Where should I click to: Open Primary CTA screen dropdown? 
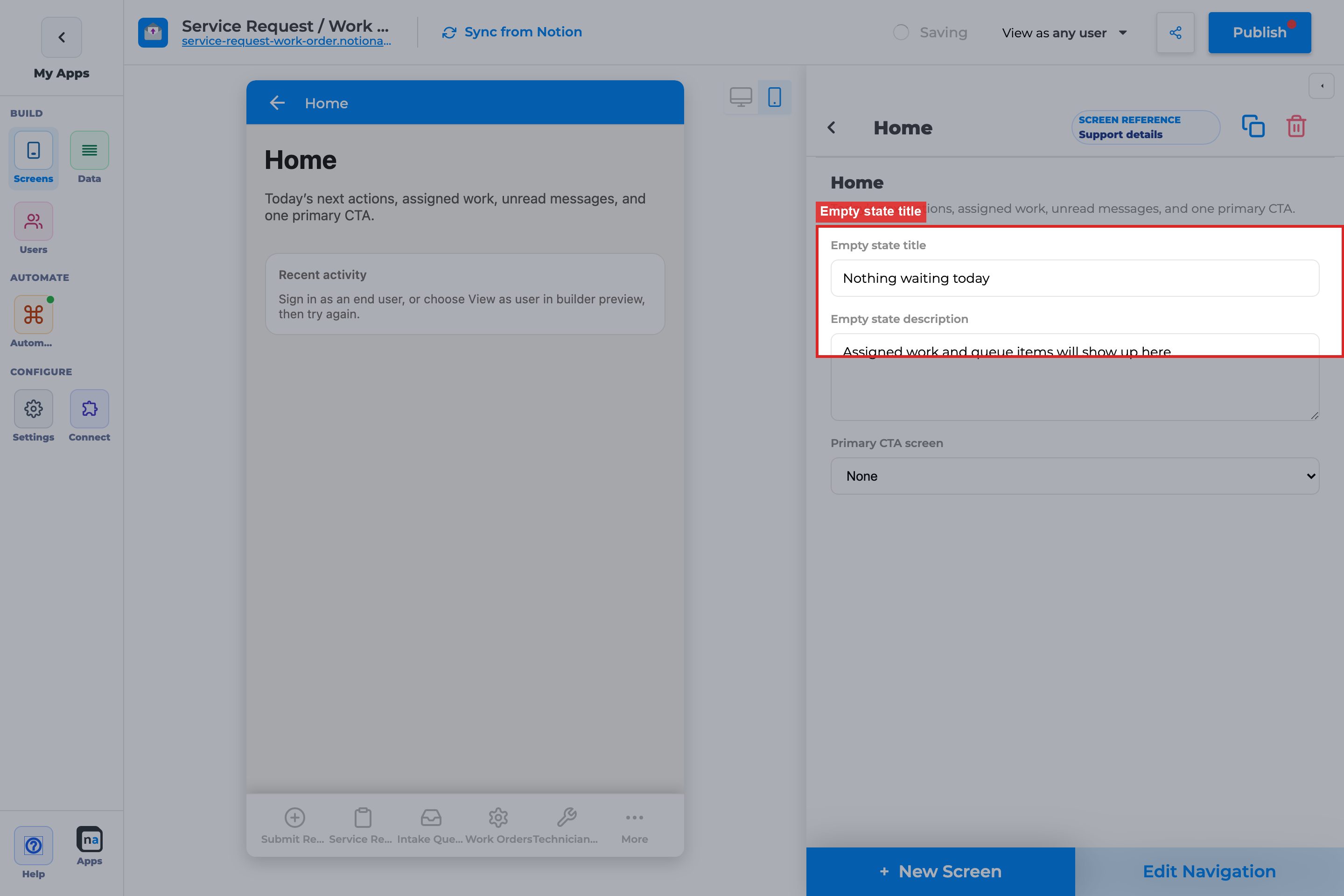tap(1074, 476)
